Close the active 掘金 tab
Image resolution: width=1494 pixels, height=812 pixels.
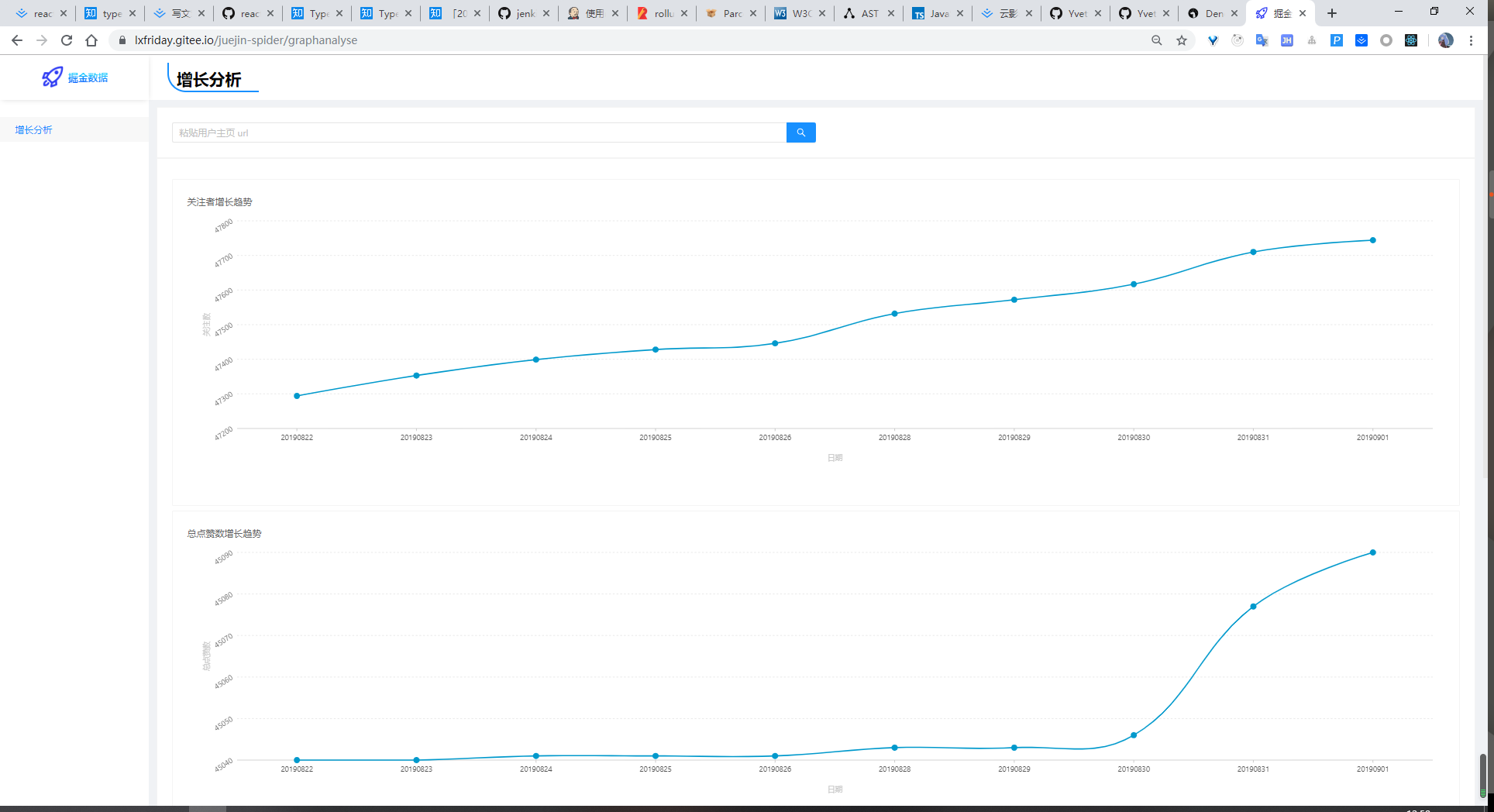tap(1303, 13)
